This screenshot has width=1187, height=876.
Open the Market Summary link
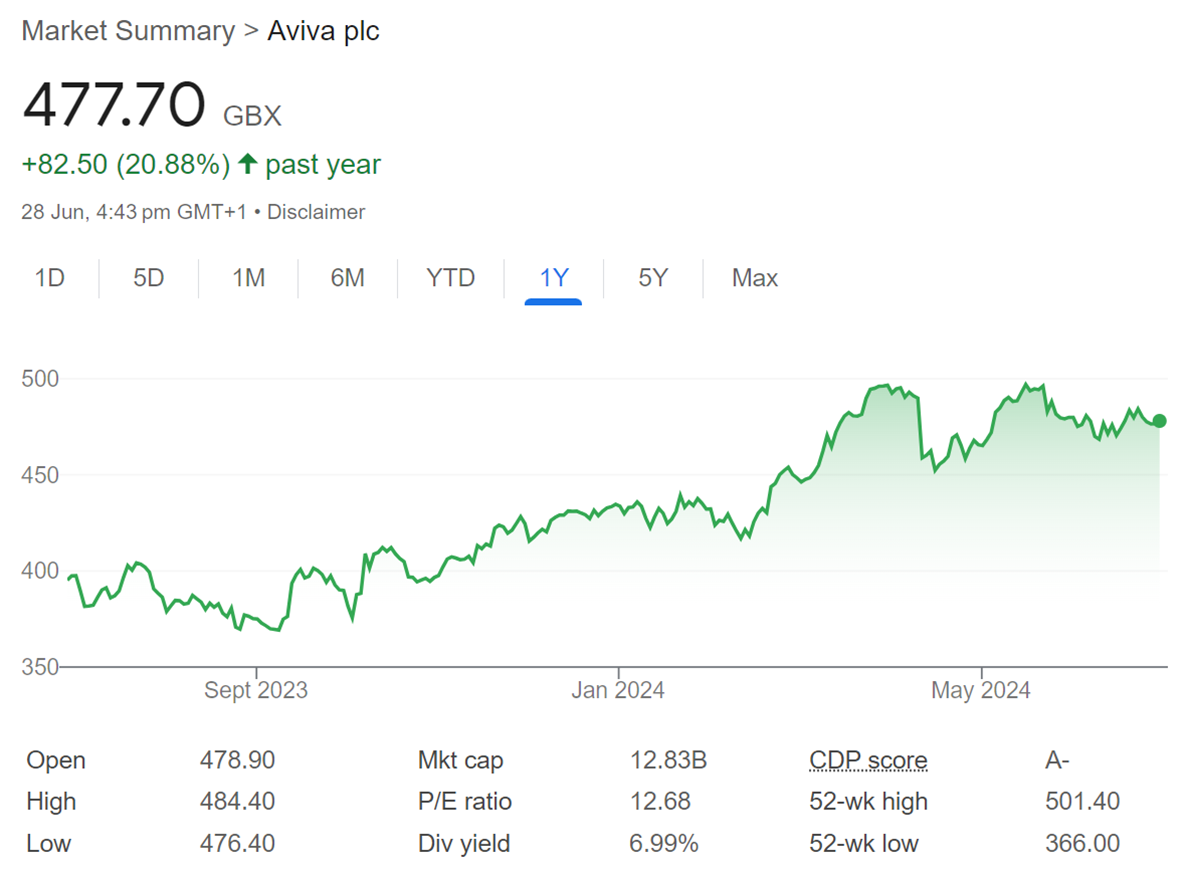point(129,31)
